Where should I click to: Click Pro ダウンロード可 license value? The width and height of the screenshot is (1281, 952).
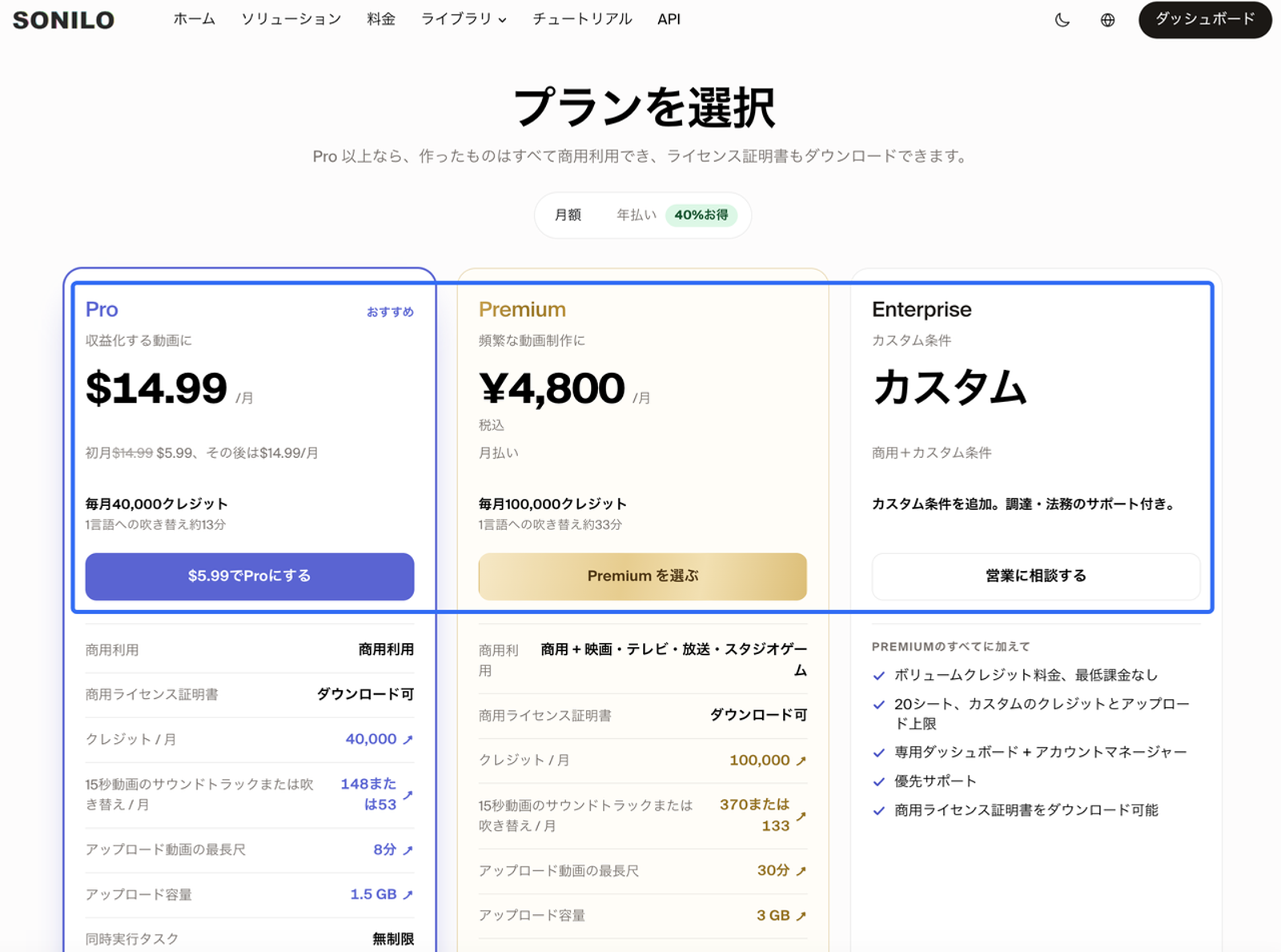pos(366,695)
